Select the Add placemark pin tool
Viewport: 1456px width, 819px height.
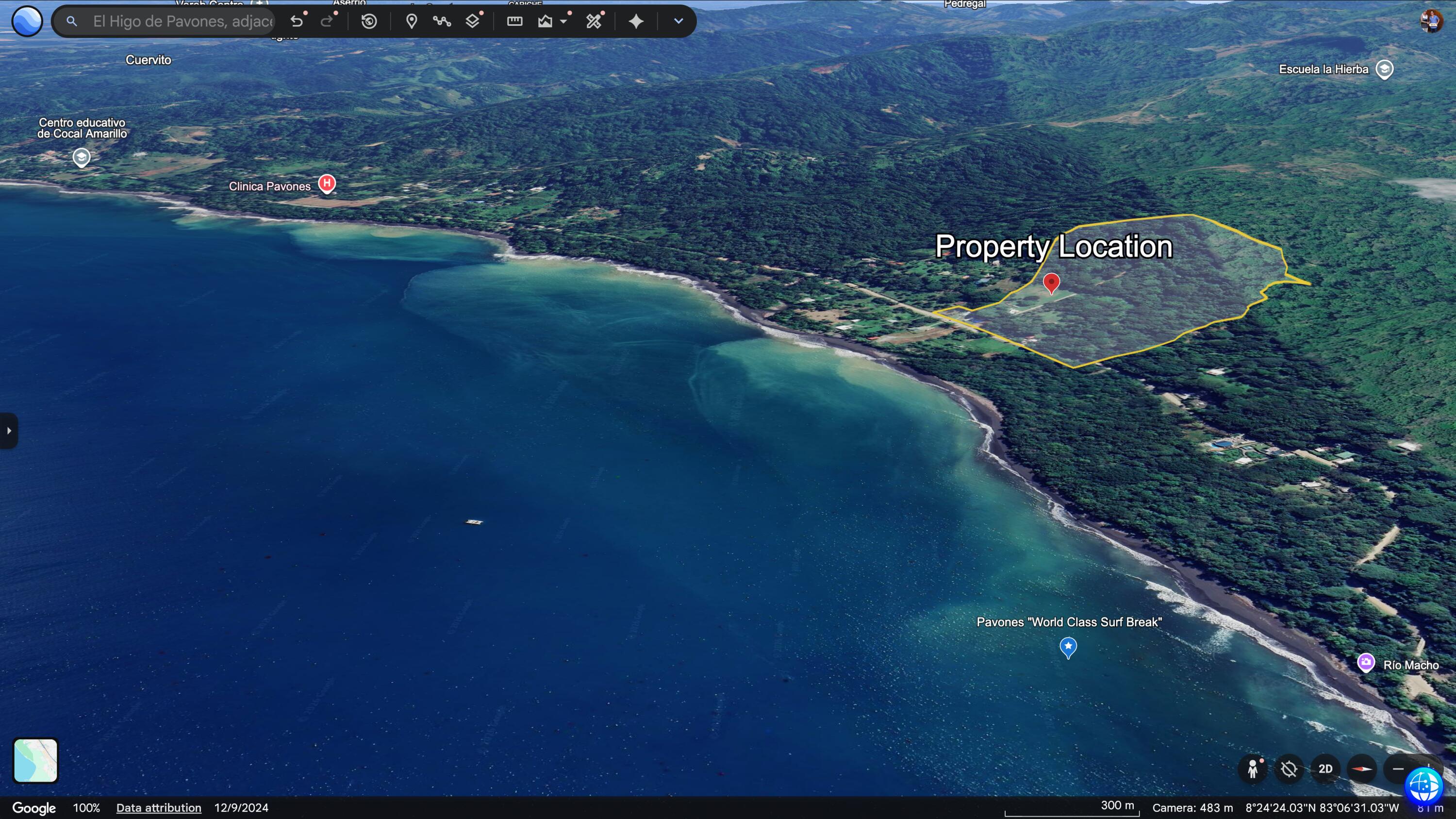pyautogui.click(x=412, y=21)
